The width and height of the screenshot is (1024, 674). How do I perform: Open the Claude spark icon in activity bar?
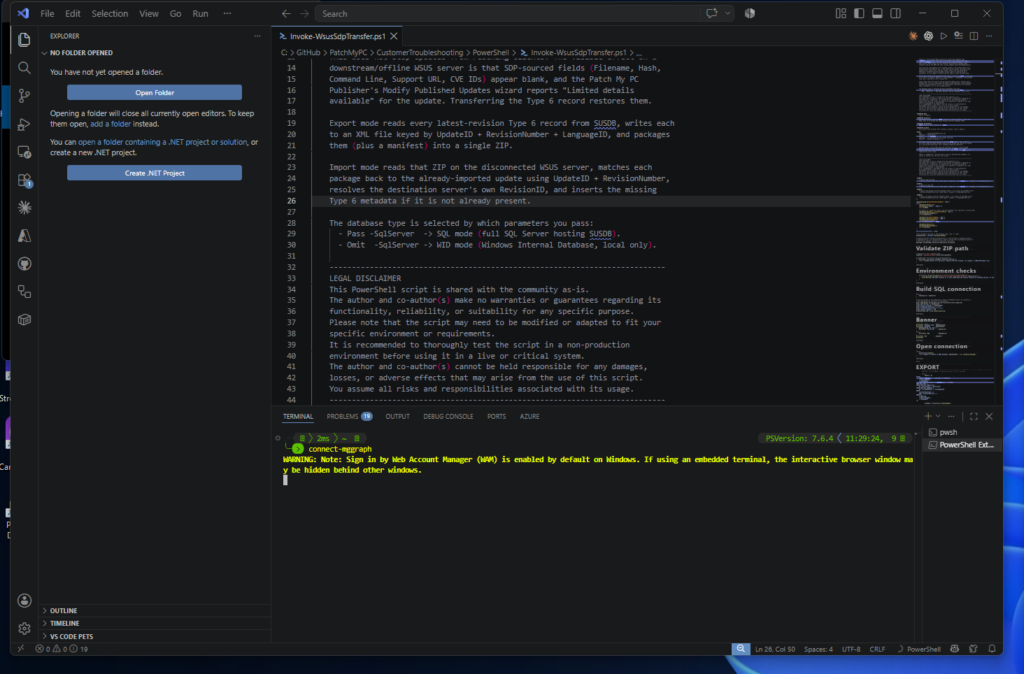24,208
